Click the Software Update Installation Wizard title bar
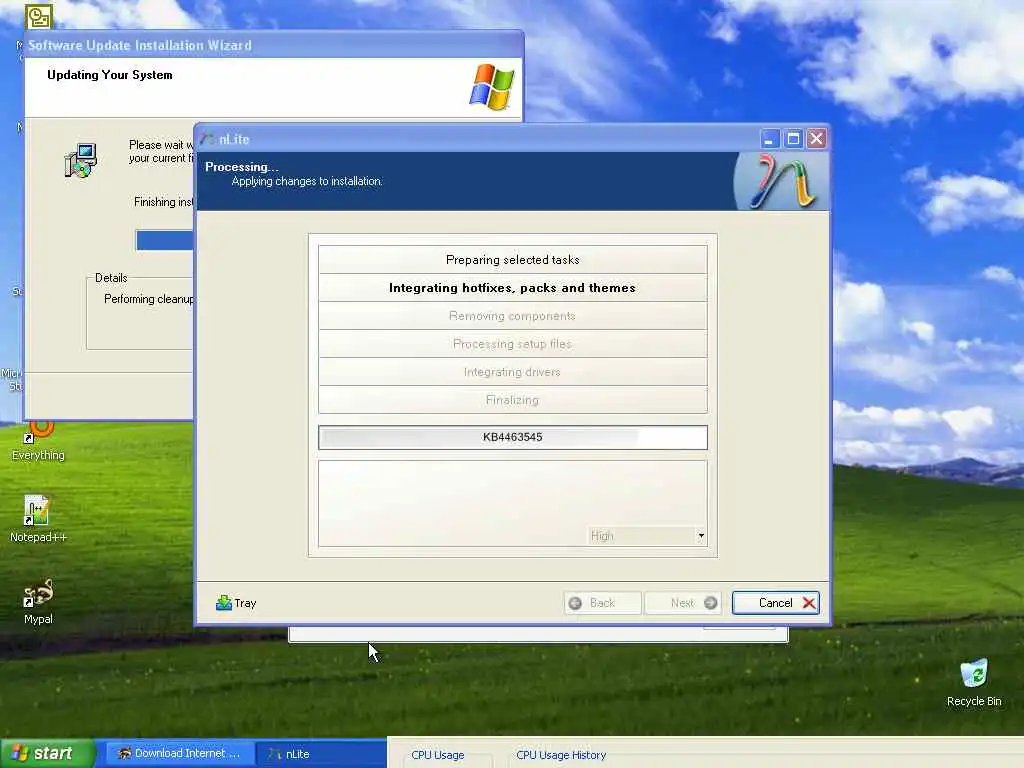The image size is (1024, 768). pos(274,45)
